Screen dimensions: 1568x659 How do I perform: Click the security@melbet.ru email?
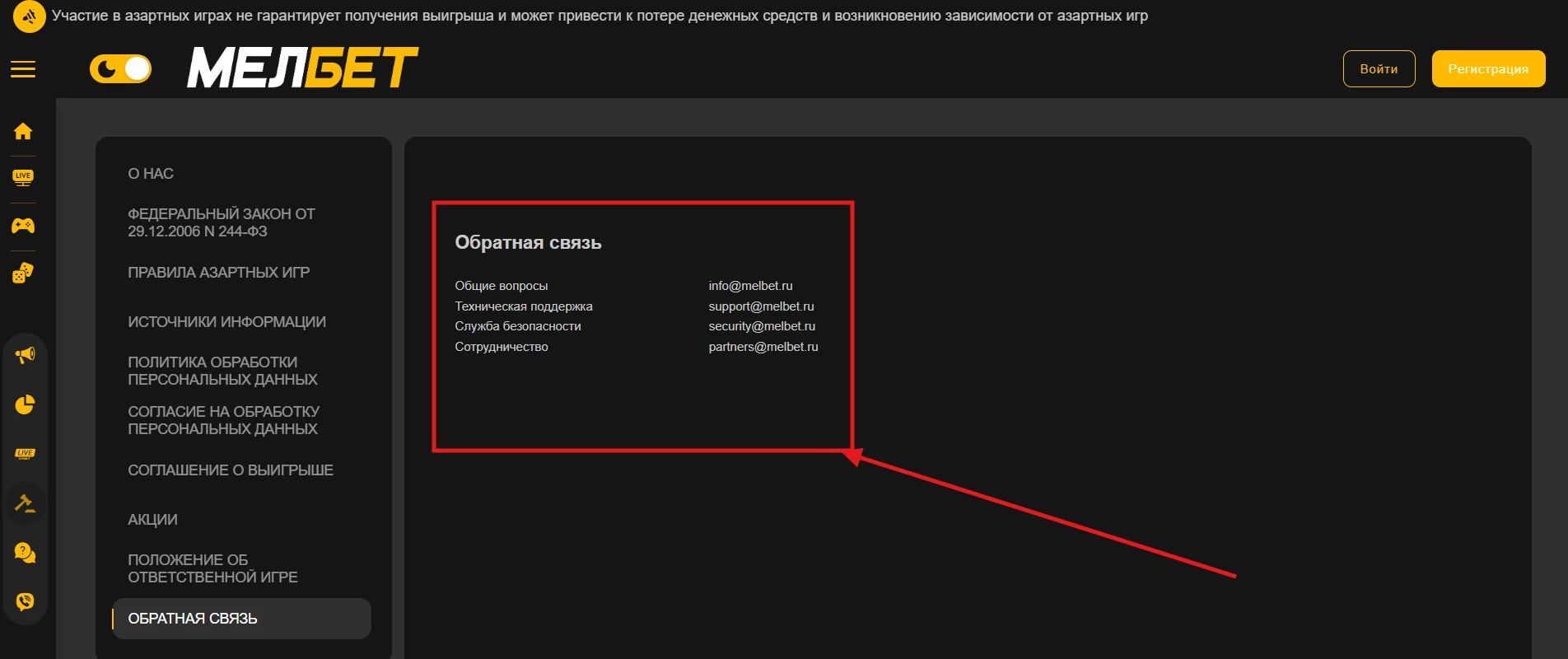point(762,326)
